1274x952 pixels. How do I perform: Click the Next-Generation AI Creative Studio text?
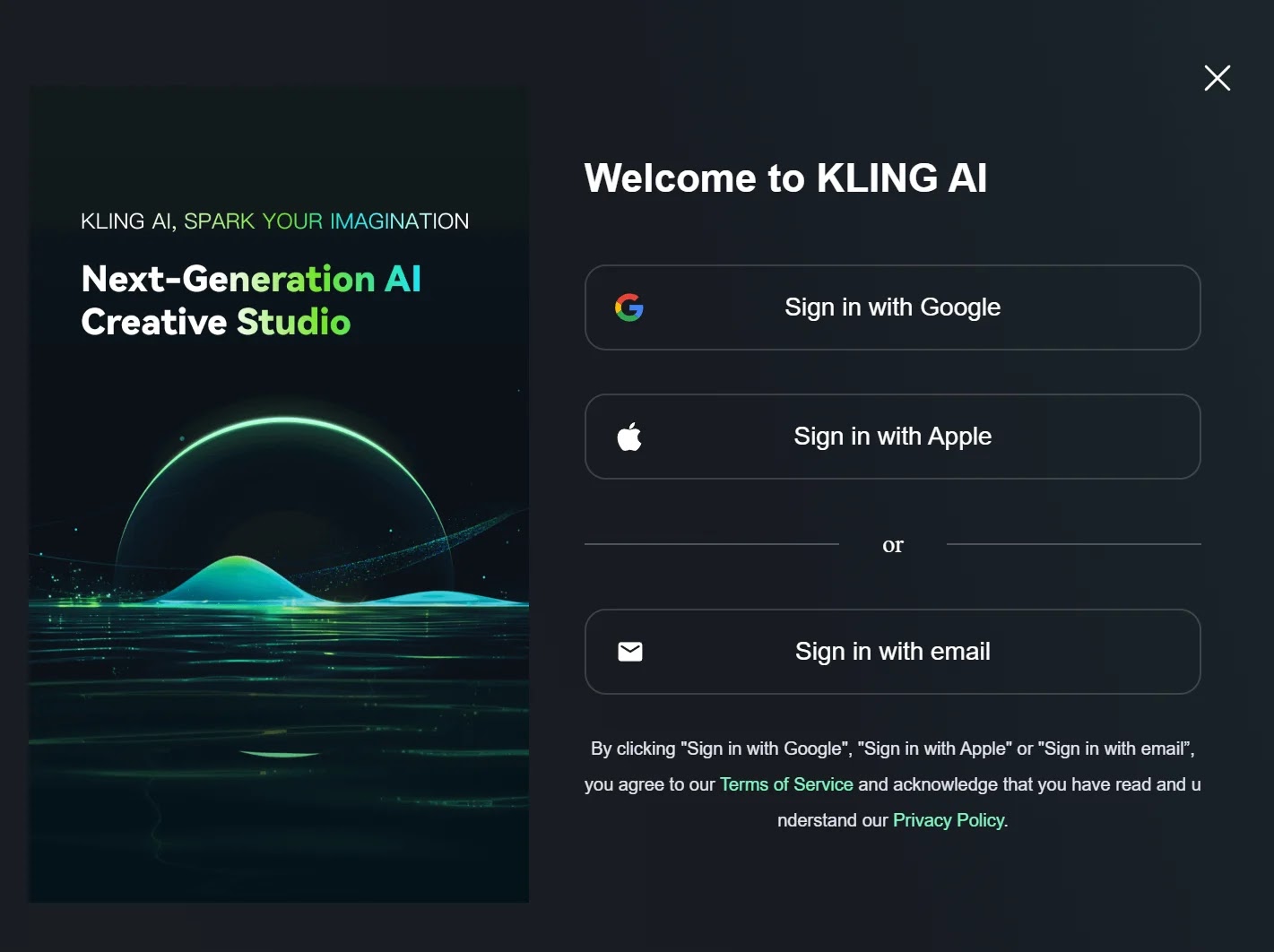[x=251, y=300]
